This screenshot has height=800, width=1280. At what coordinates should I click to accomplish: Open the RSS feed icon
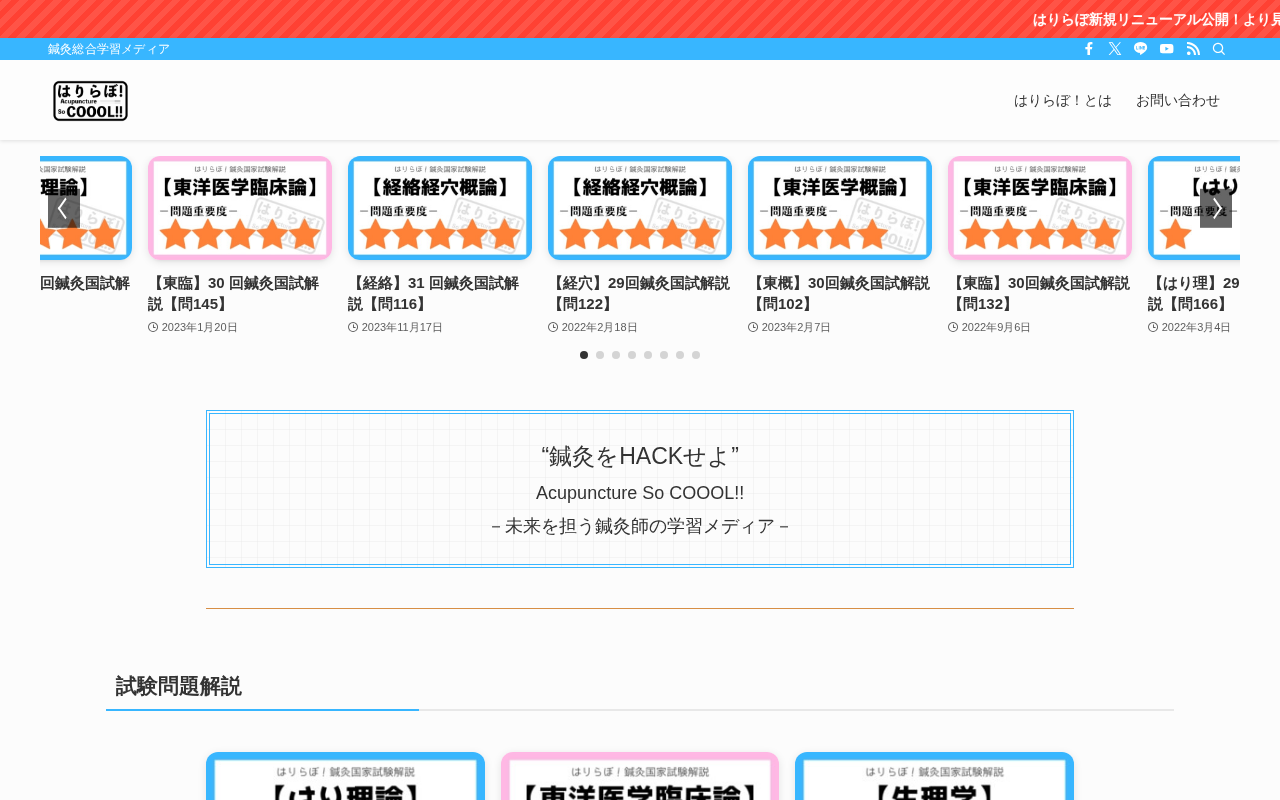pos(1193,49)
